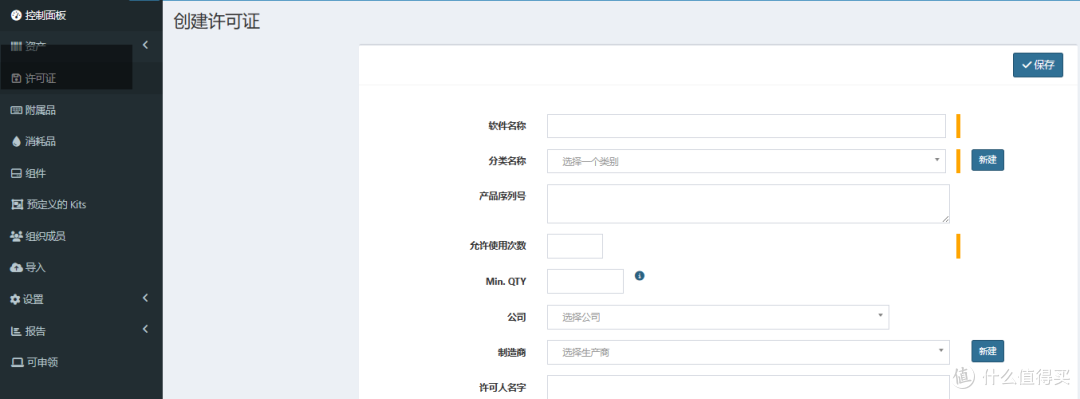1080x399 pixels.
Task: Click the hard drive icon beside 组件
Action: 17,173
